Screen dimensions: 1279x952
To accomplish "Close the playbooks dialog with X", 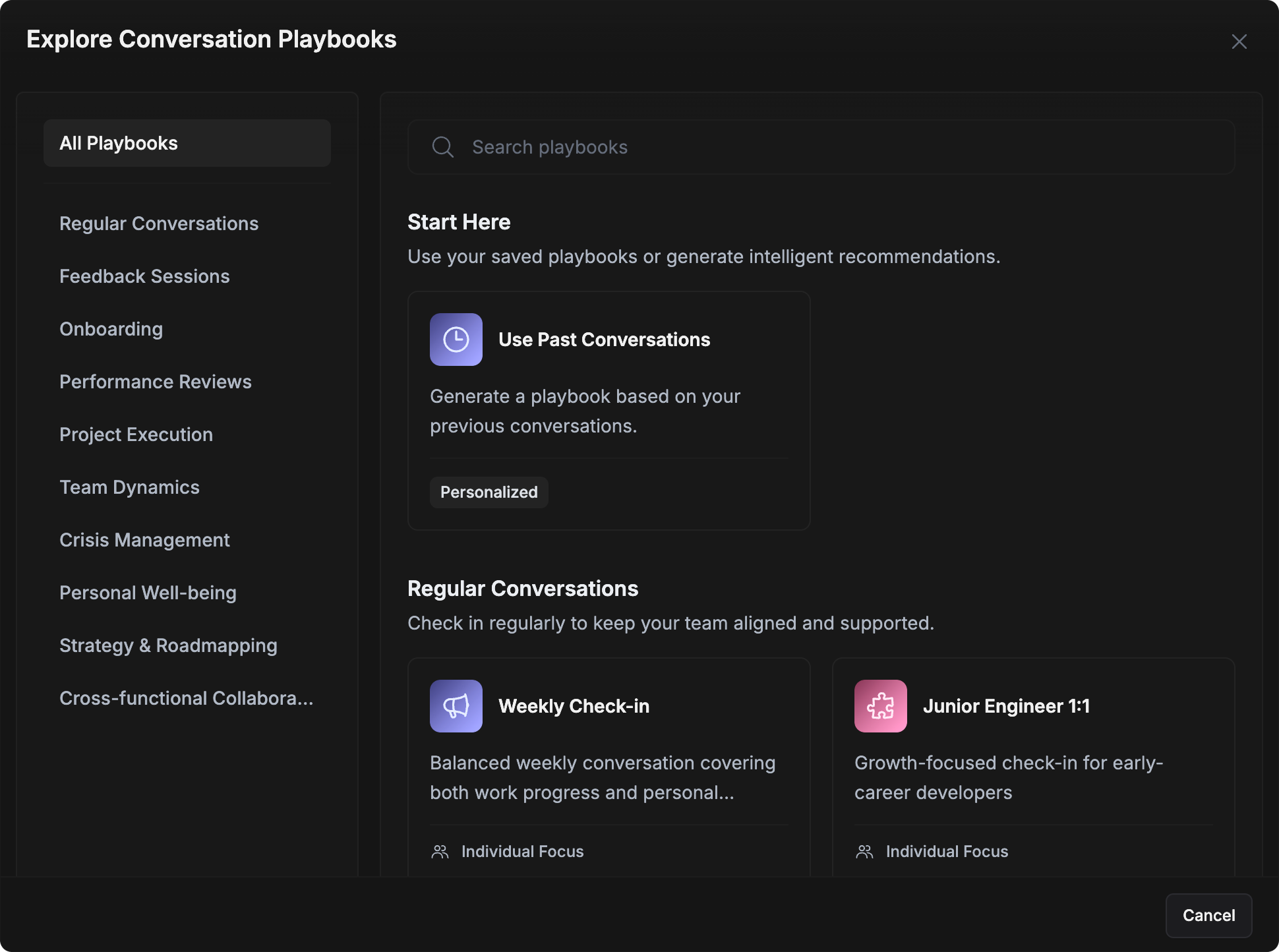I will (1239, 42).
